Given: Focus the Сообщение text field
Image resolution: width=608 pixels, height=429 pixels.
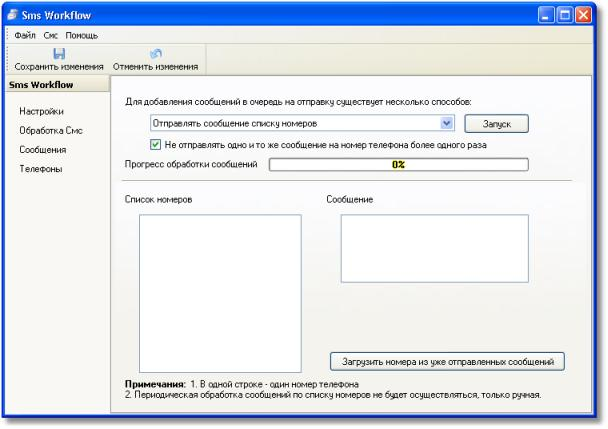Looking at the screenshot, I should [x=434, y=248].
